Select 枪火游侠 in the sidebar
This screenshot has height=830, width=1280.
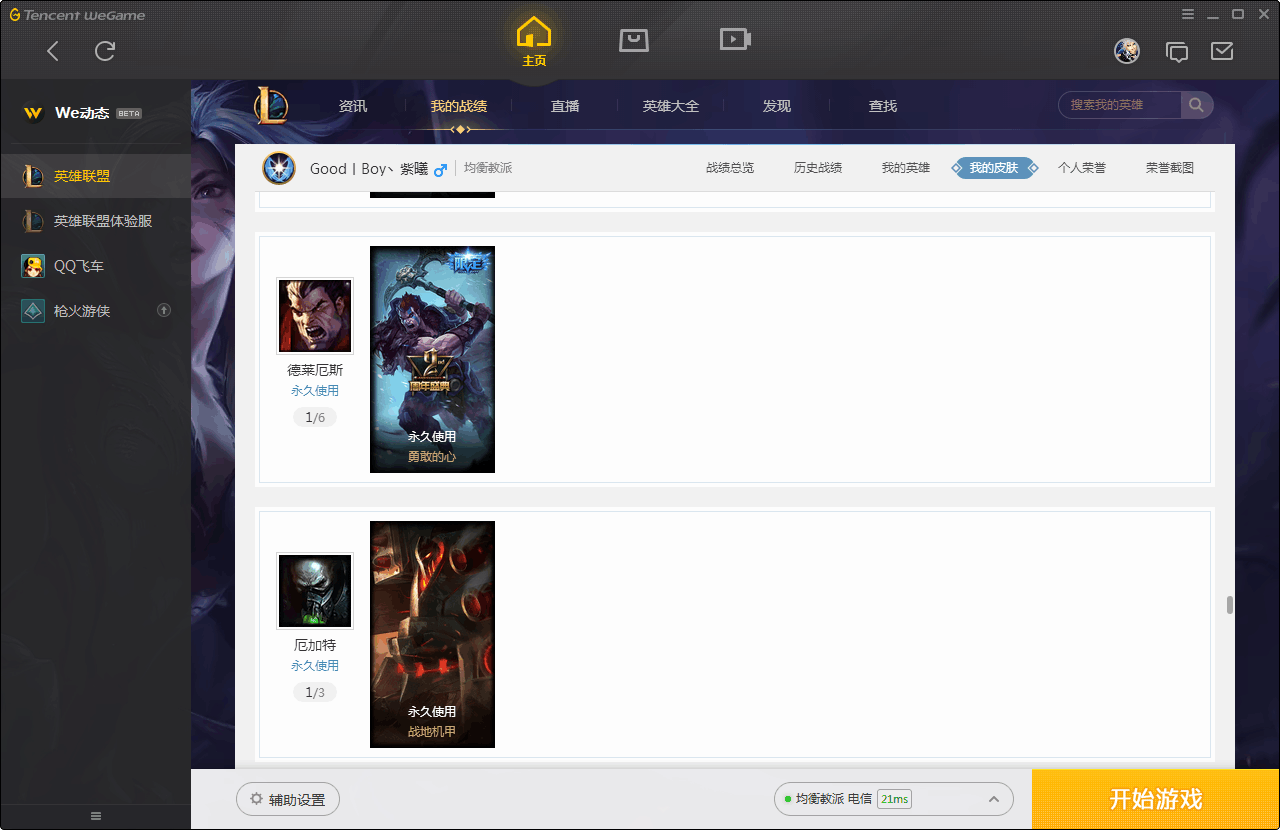click(95, 311)
